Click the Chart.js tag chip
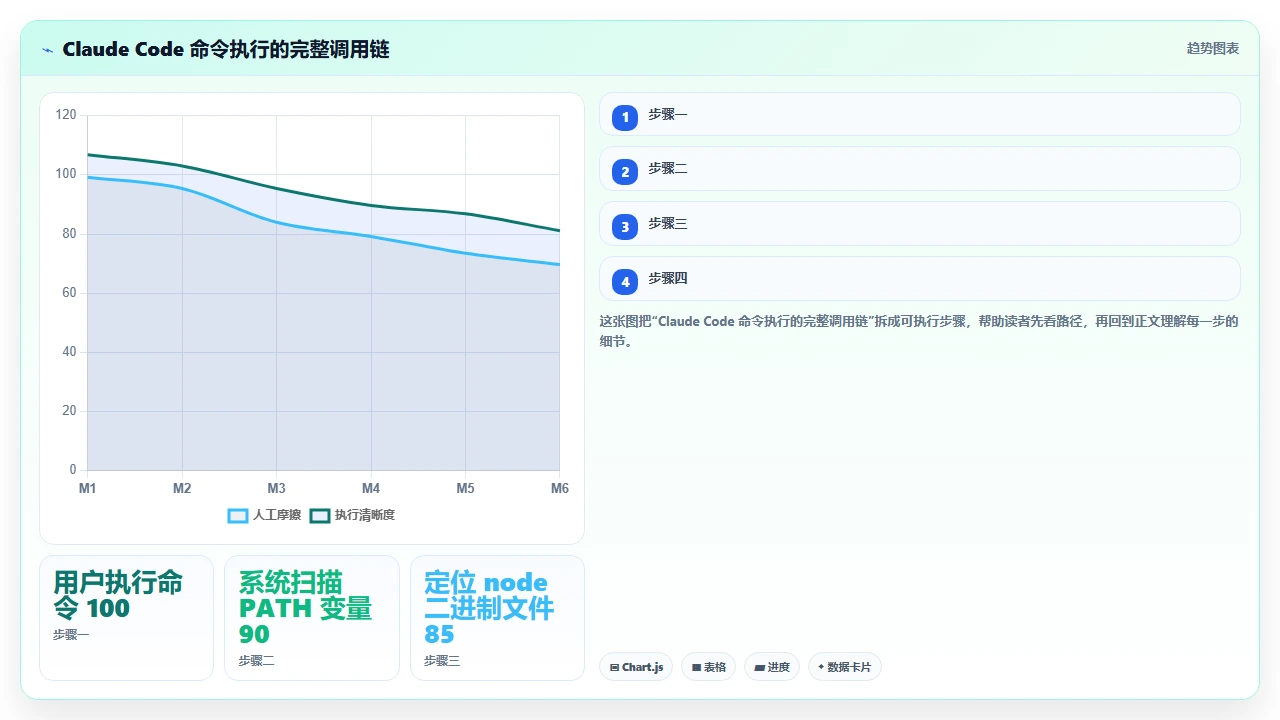 pyautogui.click(x=636, y=667)
